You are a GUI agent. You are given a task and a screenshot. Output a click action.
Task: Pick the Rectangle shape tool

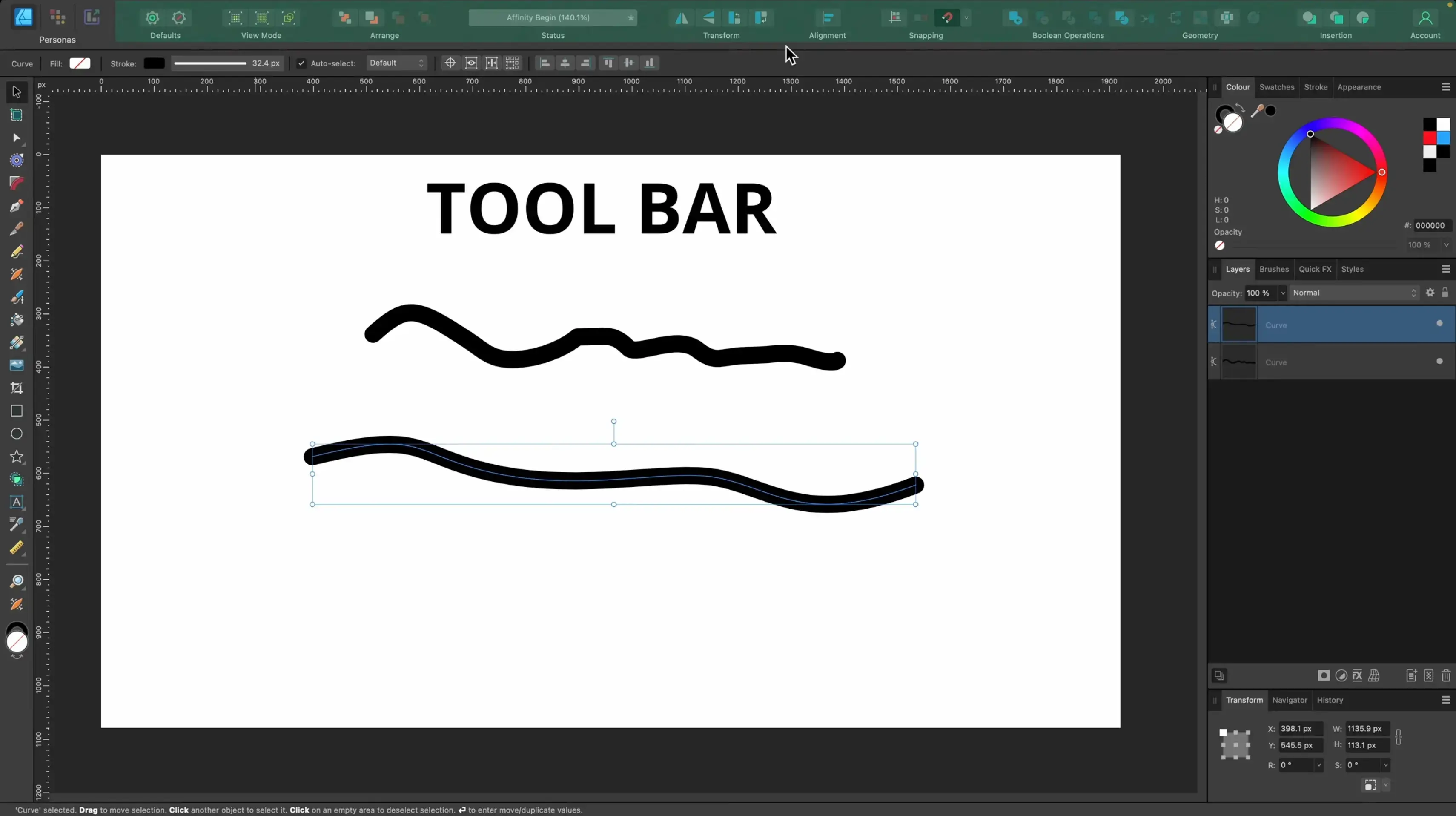pyautogui.click(x=17, y=411)
